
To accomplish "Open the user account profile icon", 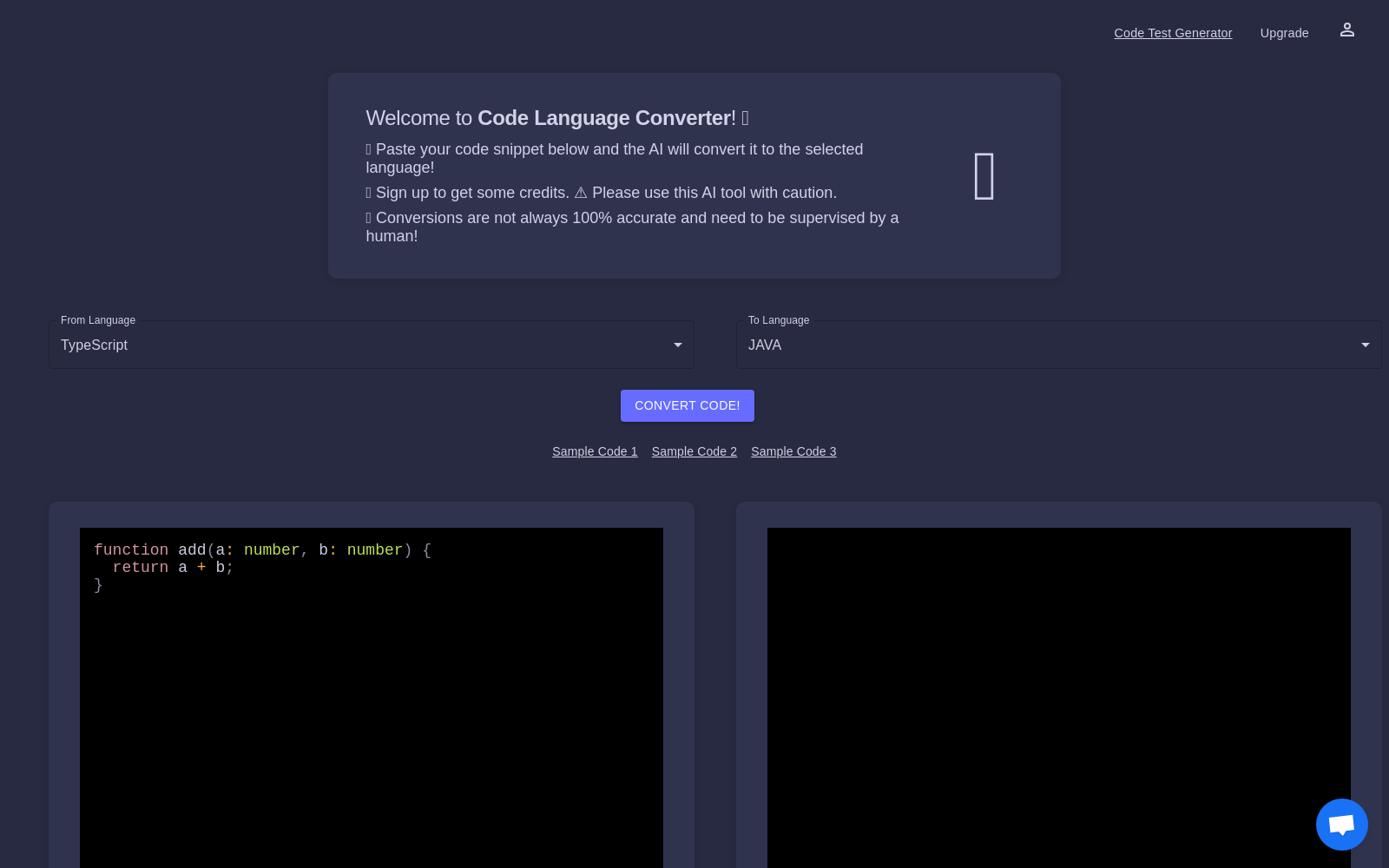I will tap(1346, 30).
